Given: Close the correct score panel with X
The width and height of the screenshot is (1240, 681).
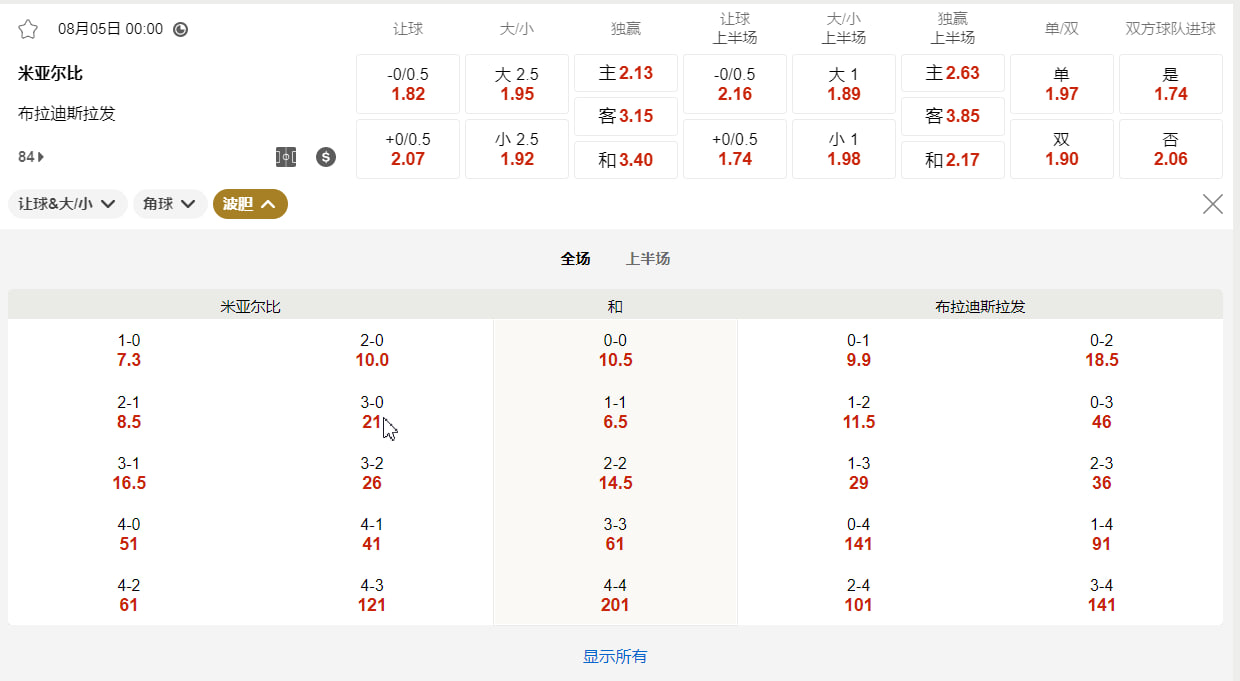Looking at the screenshot, I should 1212,204.
